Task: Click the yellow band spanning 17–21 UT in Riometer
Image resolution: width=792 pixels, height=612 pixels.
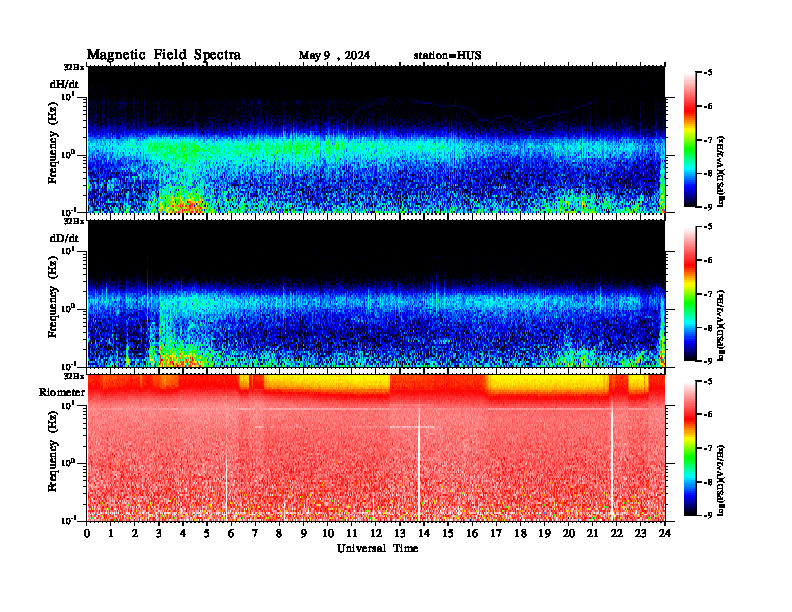Action: click(x=548, y=384)
